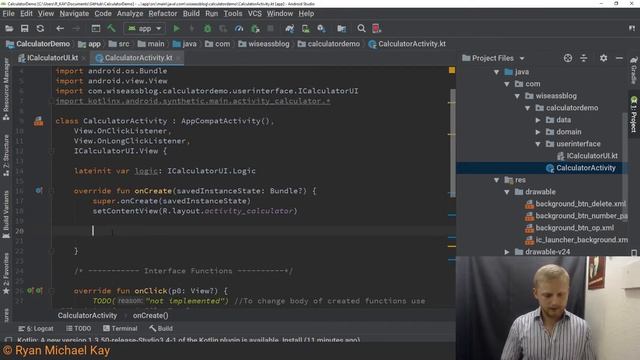Navigate Back with the left arrow icon
640x360 pixels.
pos(60,29)
